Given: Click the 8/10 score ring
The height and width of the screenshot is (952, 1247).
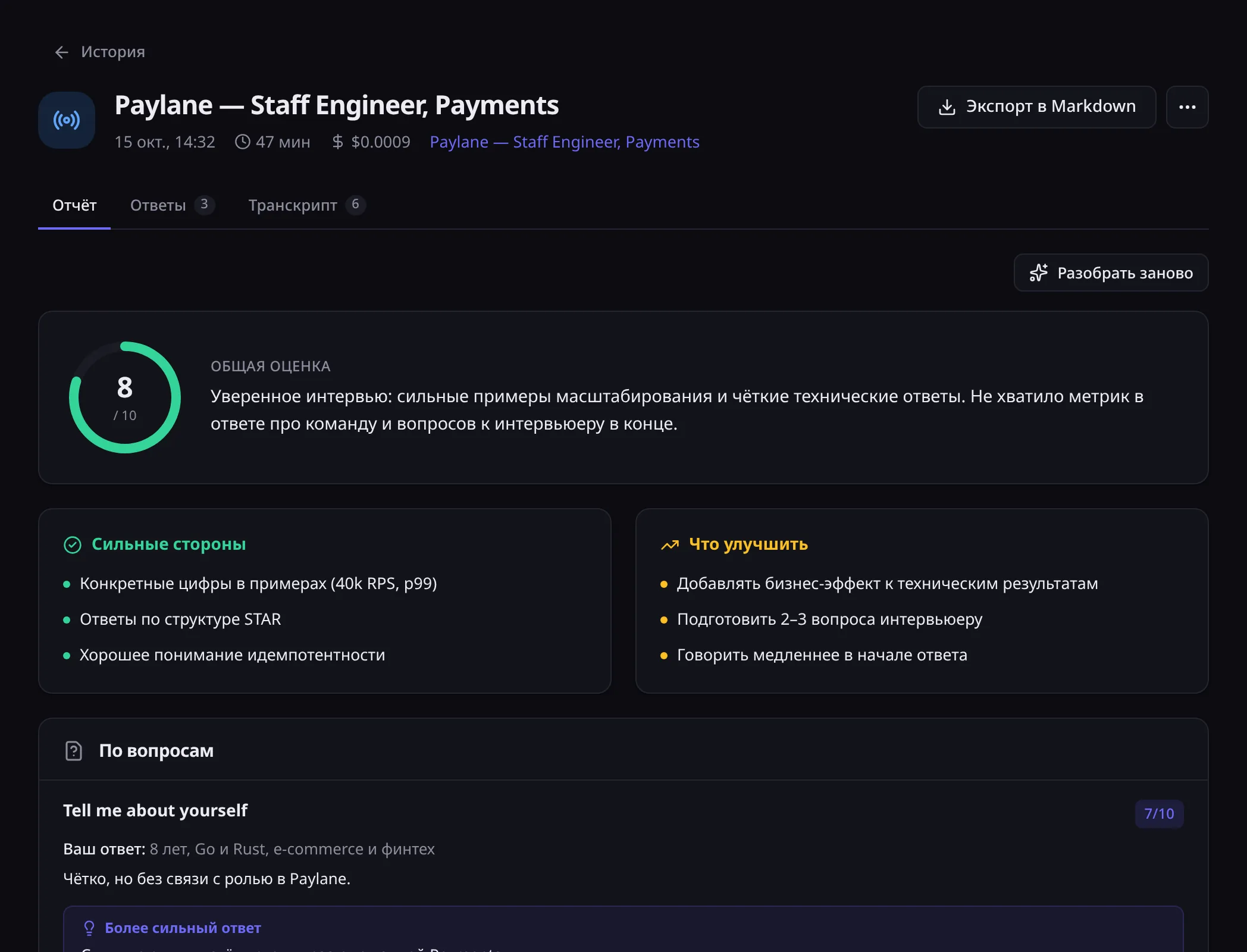Looking at the screenshot, I should pyautogui.click(x=125, y=397).
